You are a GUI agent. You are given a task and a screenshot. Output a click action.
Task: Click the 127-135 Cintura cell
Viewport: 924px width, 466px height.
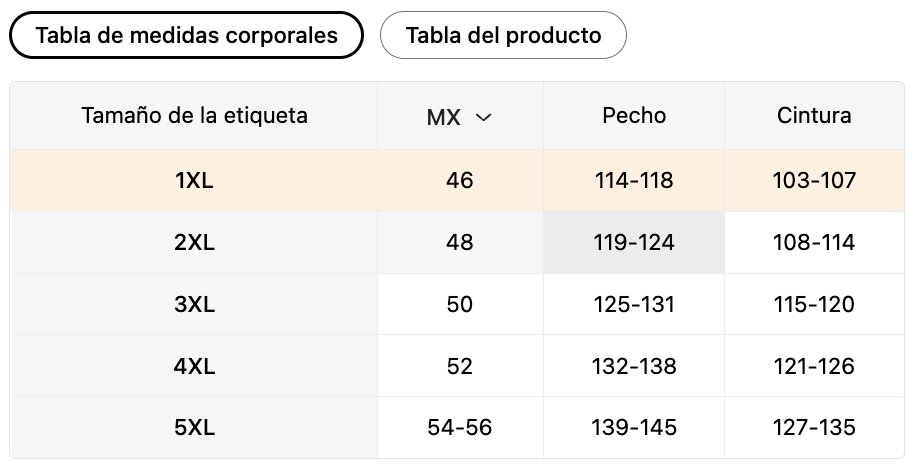(x=814, y=427)
